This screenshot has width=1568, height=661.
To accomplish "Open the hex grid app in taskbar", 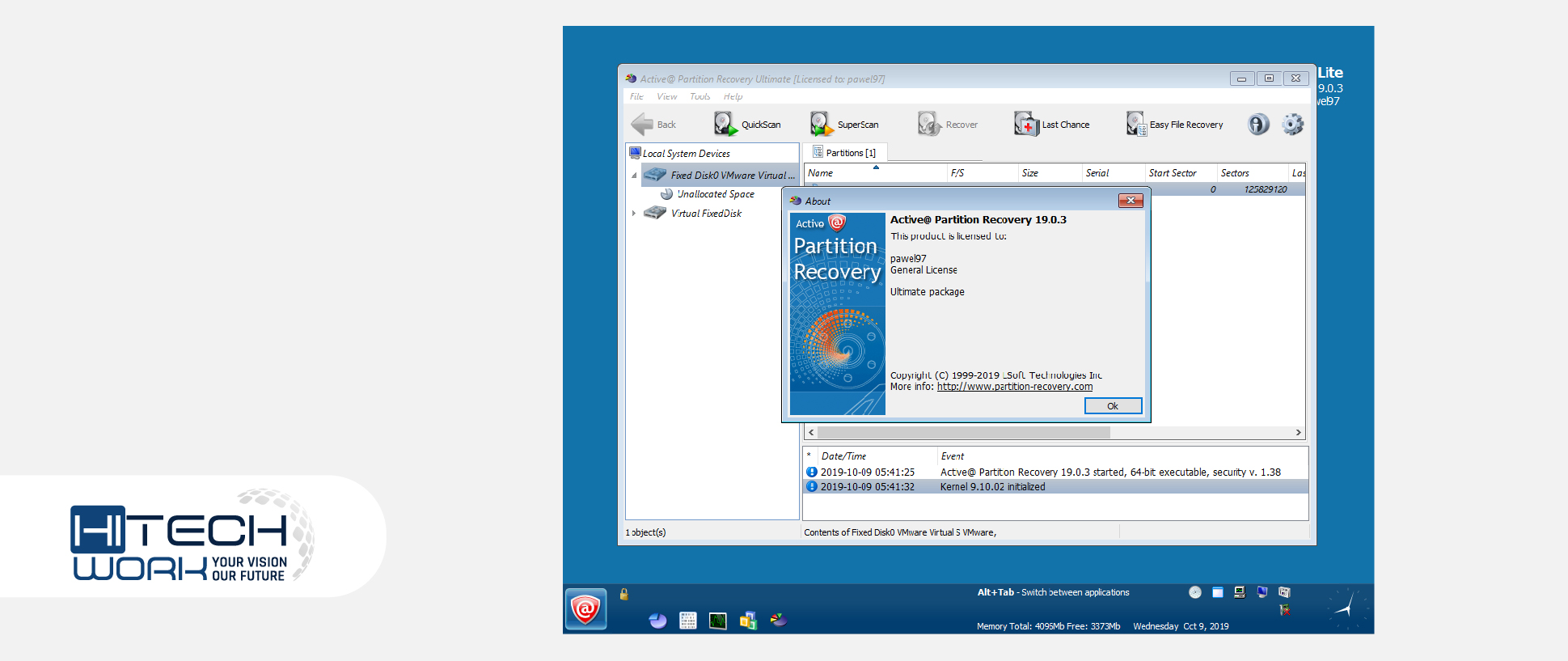I will [688, 621].
